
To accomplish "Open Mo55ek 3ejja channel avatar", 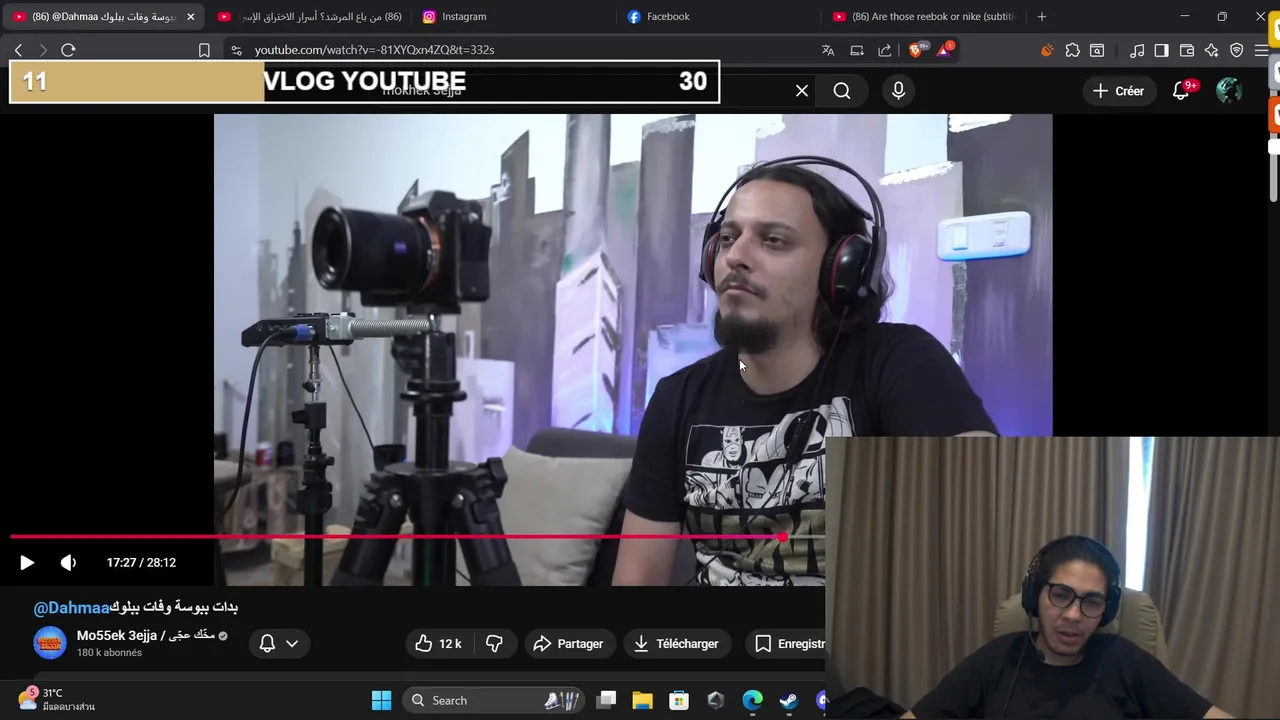I will (50, 643).
